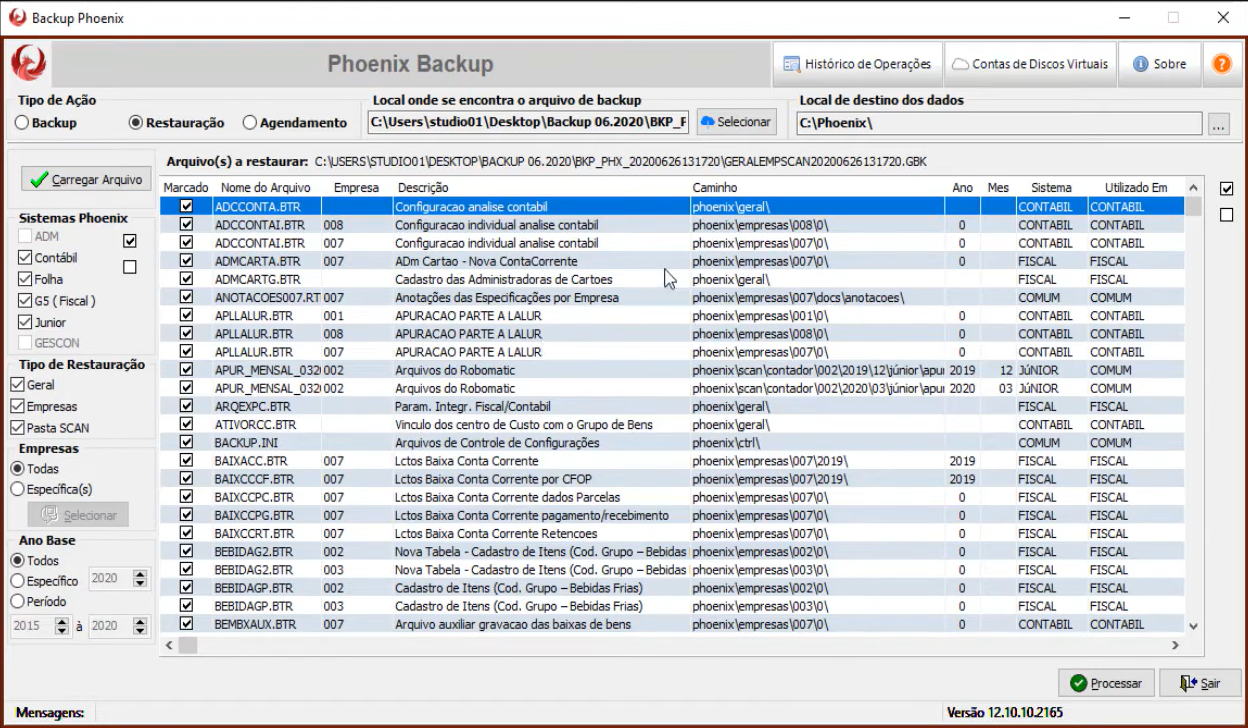The height and width of the screenshot is (728, 1248).
Task: Select the BEMBXAUX.BTR file name
Action: (255, 624)
